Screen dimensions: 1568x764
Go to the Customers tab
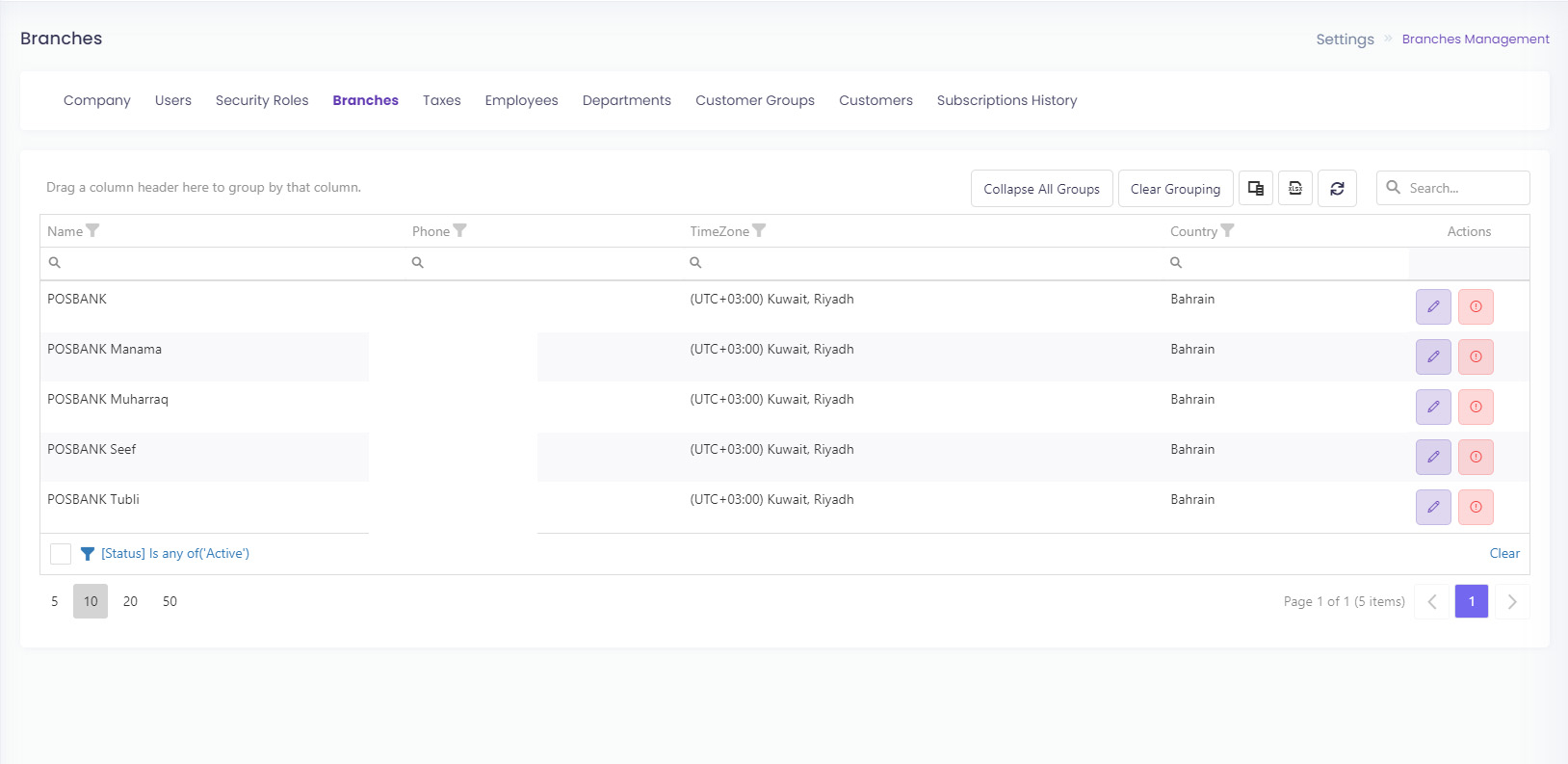coord(875,100)
